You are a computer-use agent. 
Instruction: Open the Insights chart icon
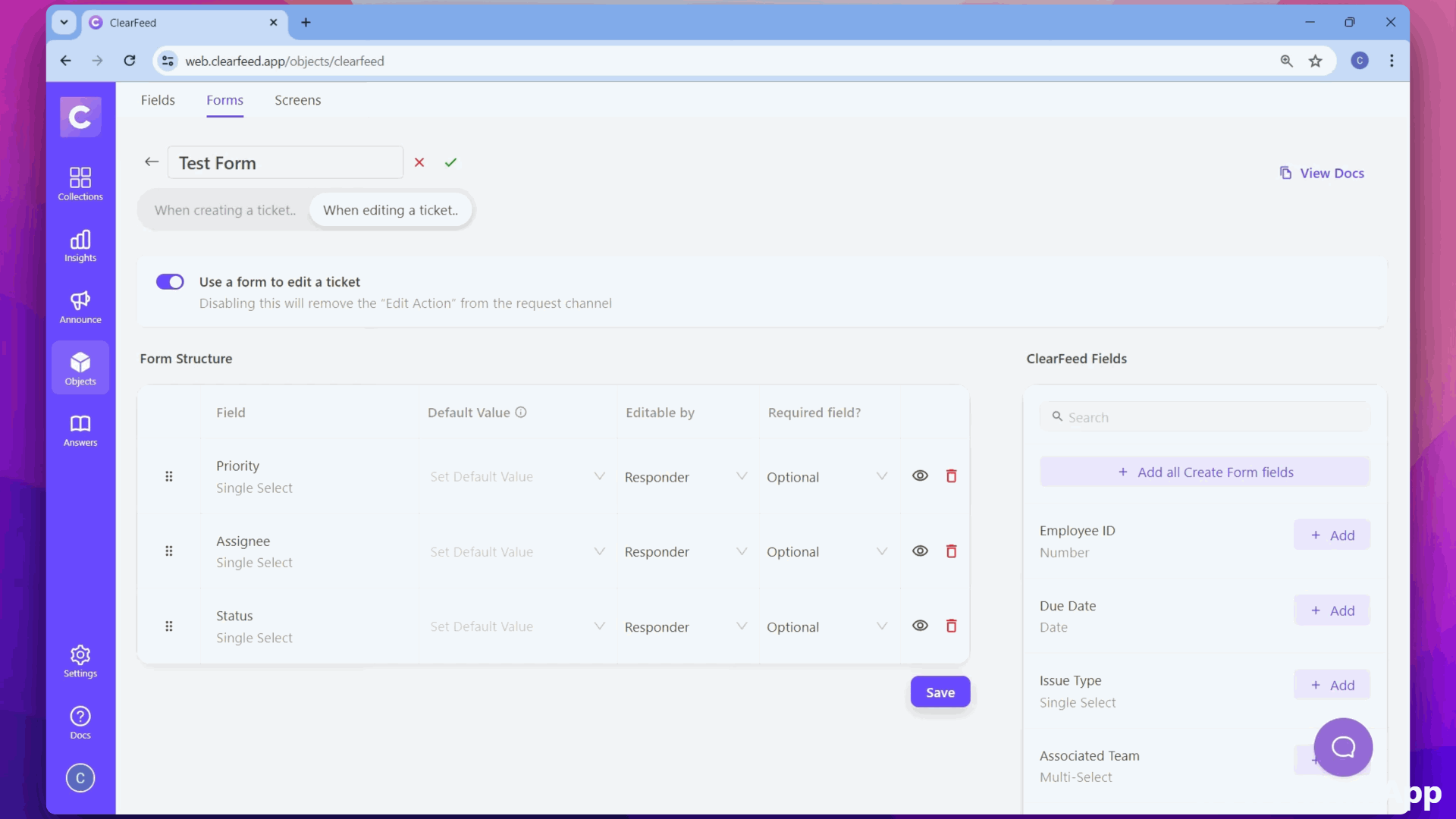pos(80,246)
